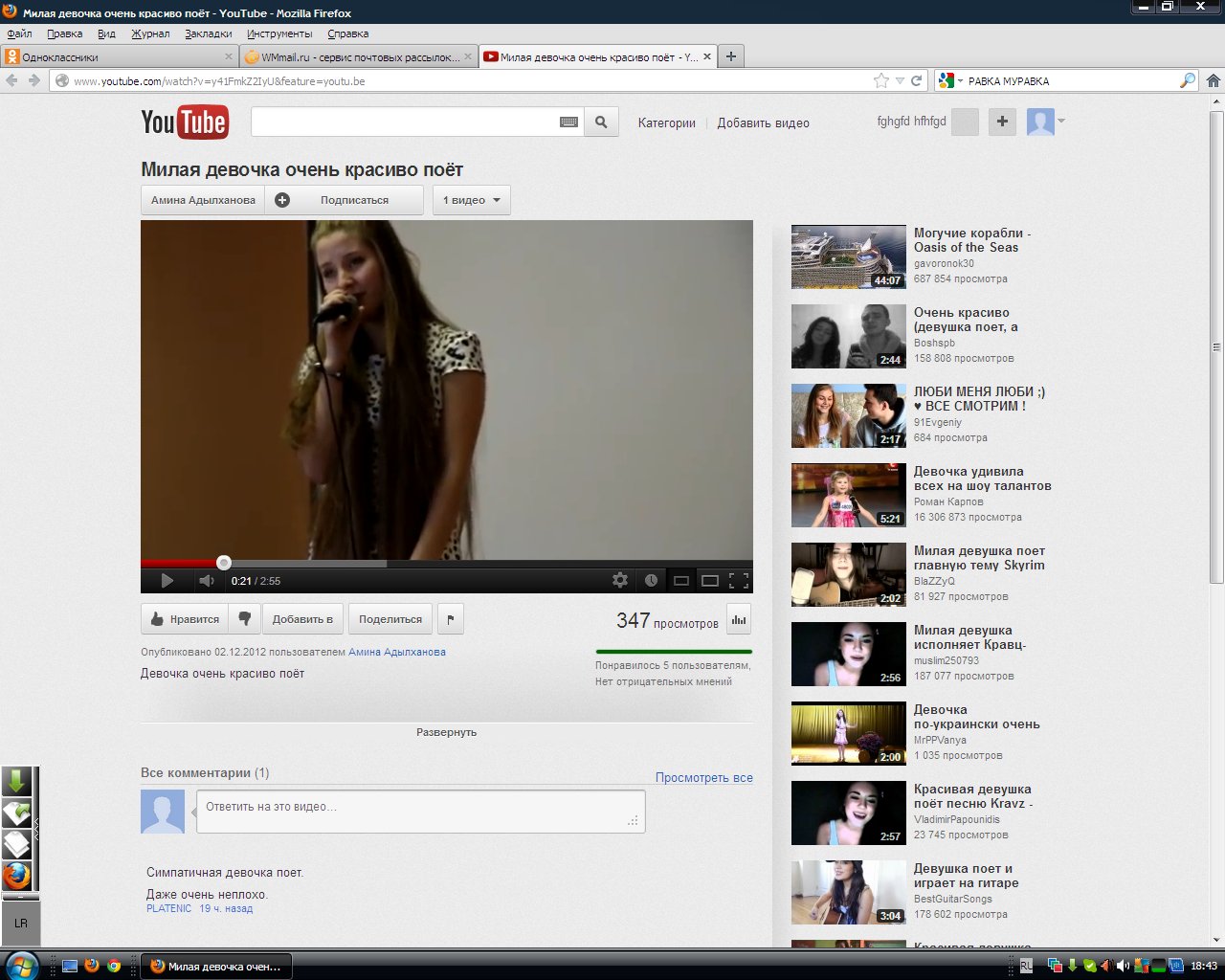
Task: Click the browser search bar magnifier icon
Action: click(1187, 80)
